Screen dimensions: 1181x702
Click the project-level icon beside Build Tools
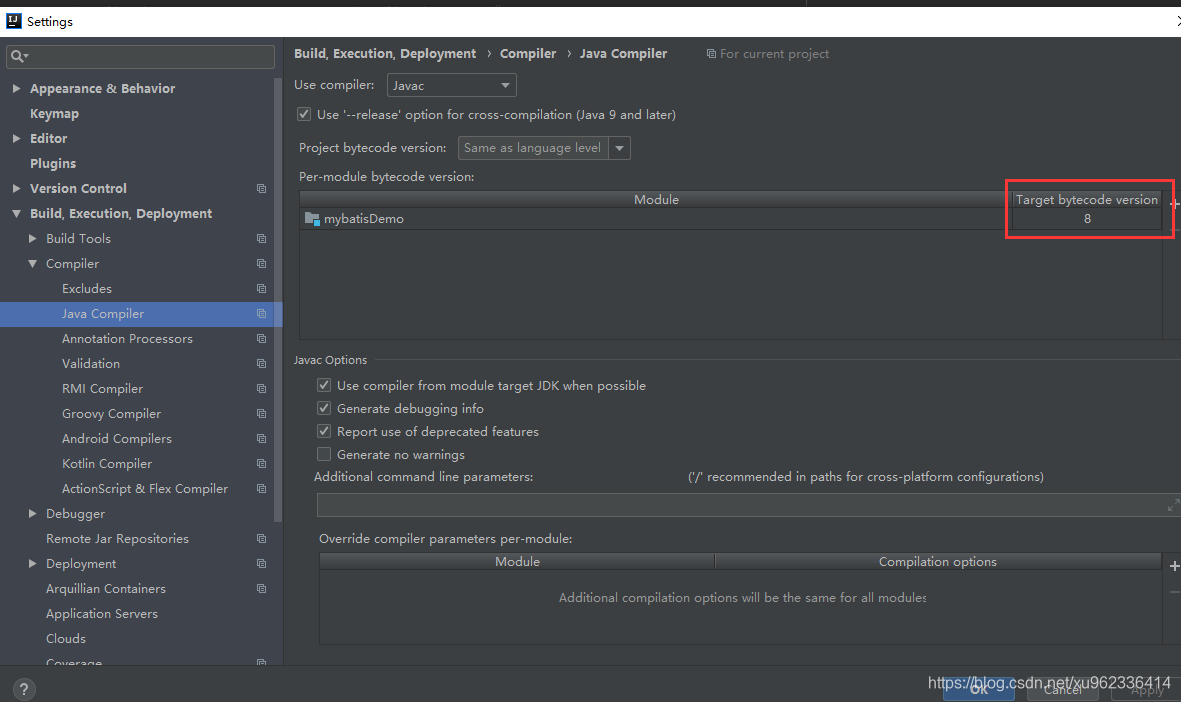[261, 239]
